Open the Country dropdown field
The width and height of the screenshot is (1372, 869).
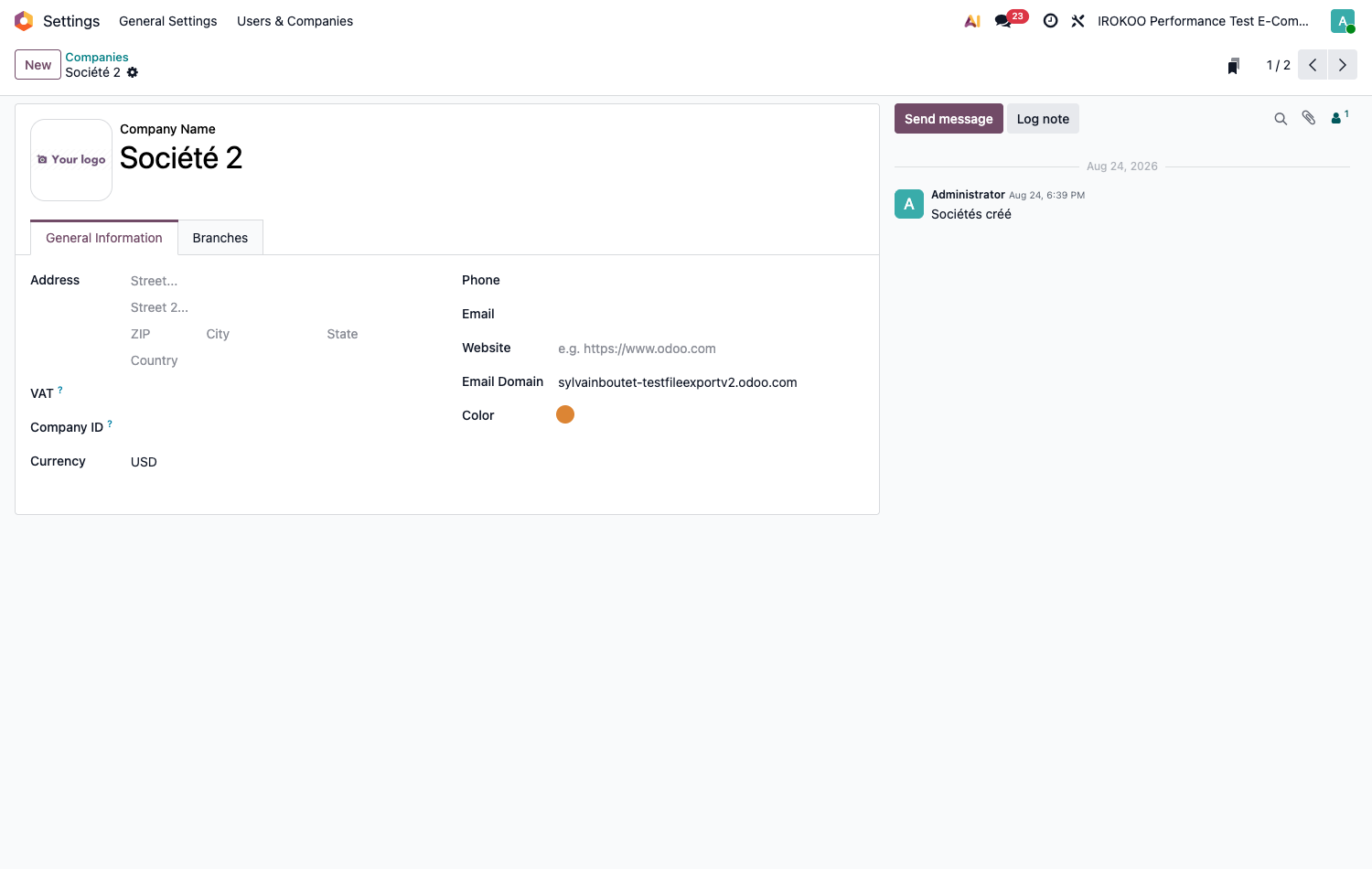(282, 360)
